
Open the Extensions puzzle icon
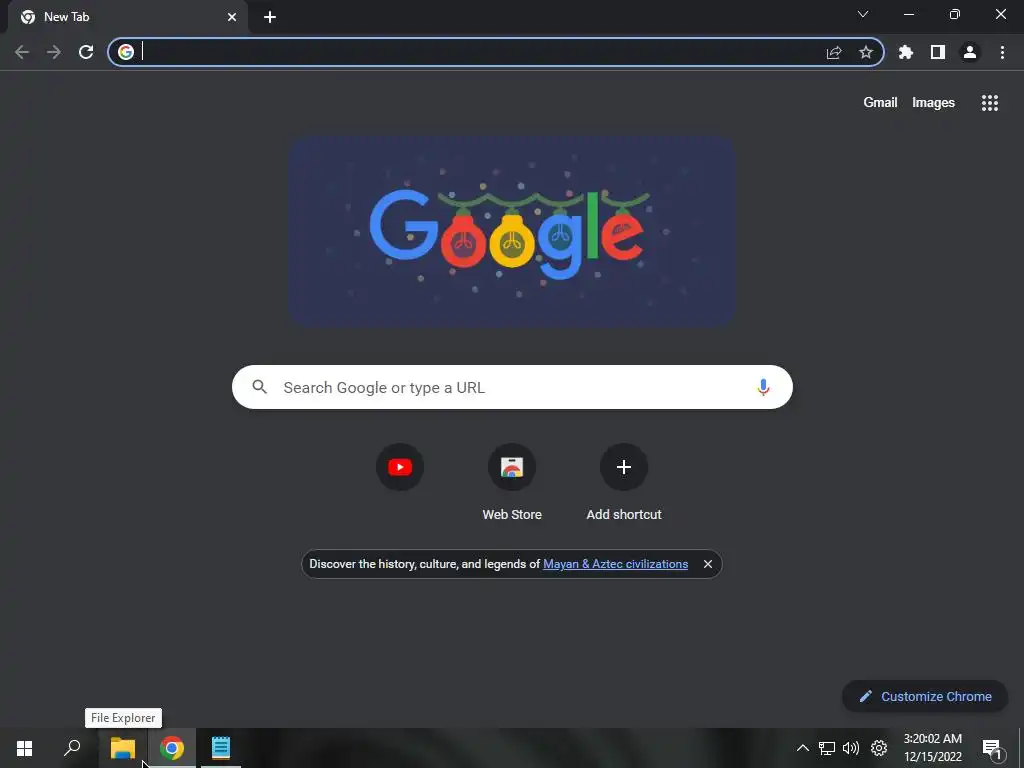906,52
